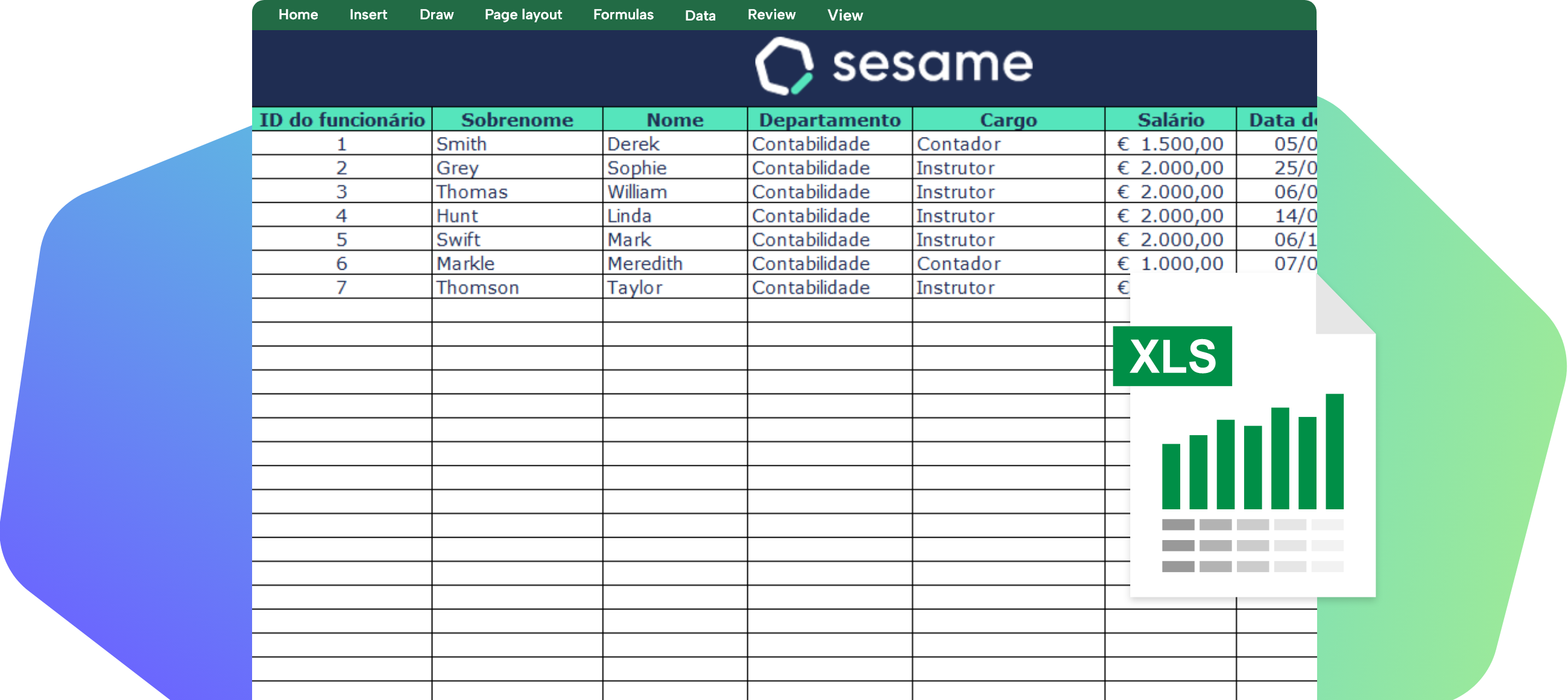1568x700 pixels.
Task: Click the surname cell 'Swift'
Action: click(x=517, y=239)
